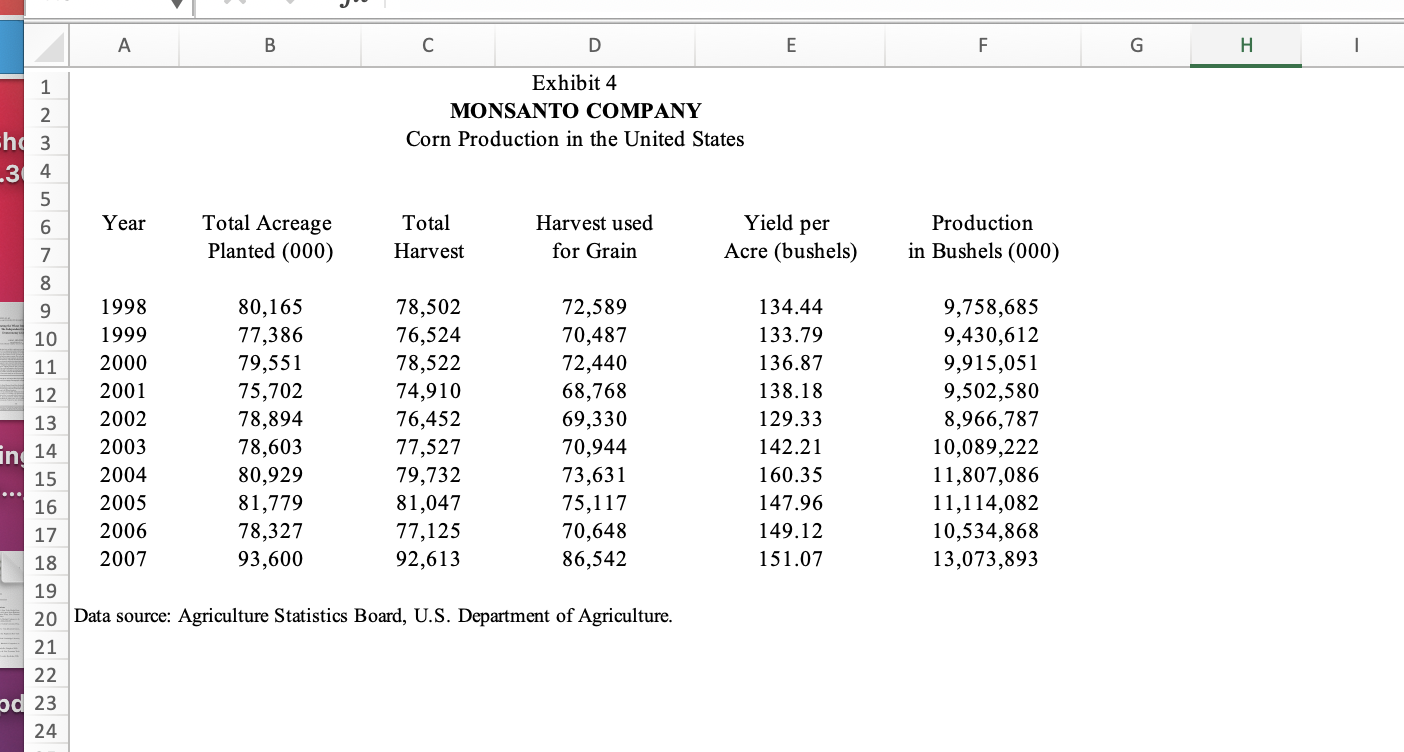This screenshot has height=752, width=1404.
Task: Click the Select All triangle above row 1
Action: pyautogui.click(x=46, y=45)
